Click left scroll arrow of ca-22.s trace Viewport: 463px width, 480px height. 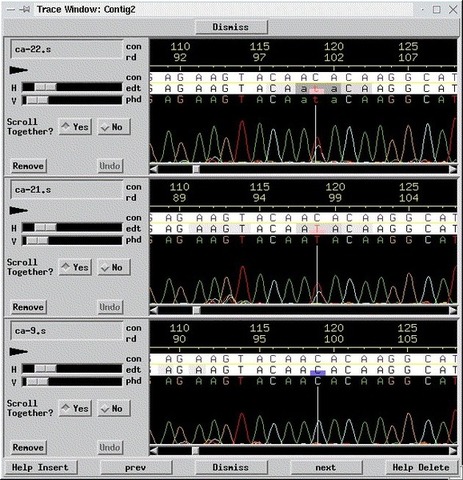click(154, 169)
